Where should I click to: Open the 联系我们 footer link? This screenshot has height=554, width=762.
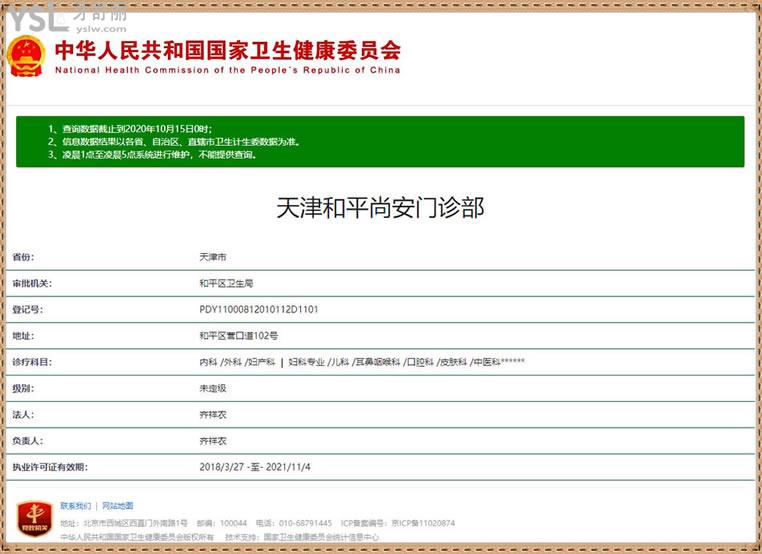pos(75,506)
